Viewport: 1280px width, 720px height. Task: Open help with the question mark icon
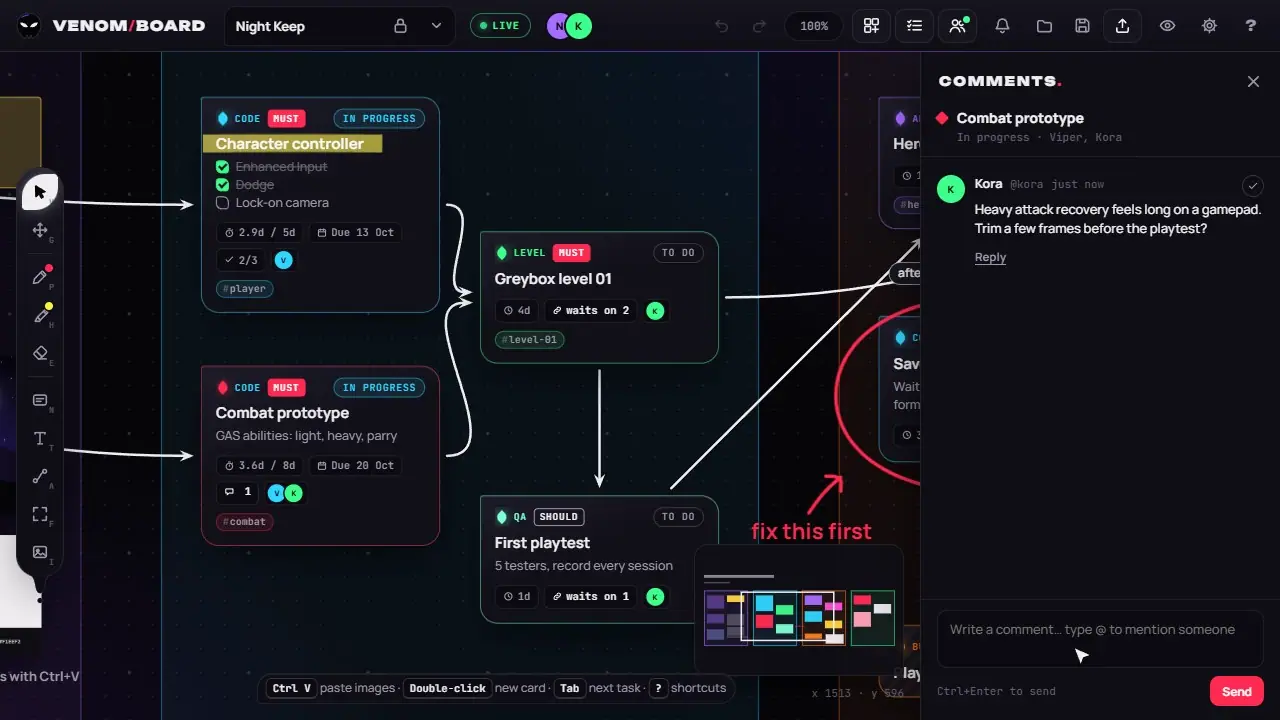pos(1250,26)
